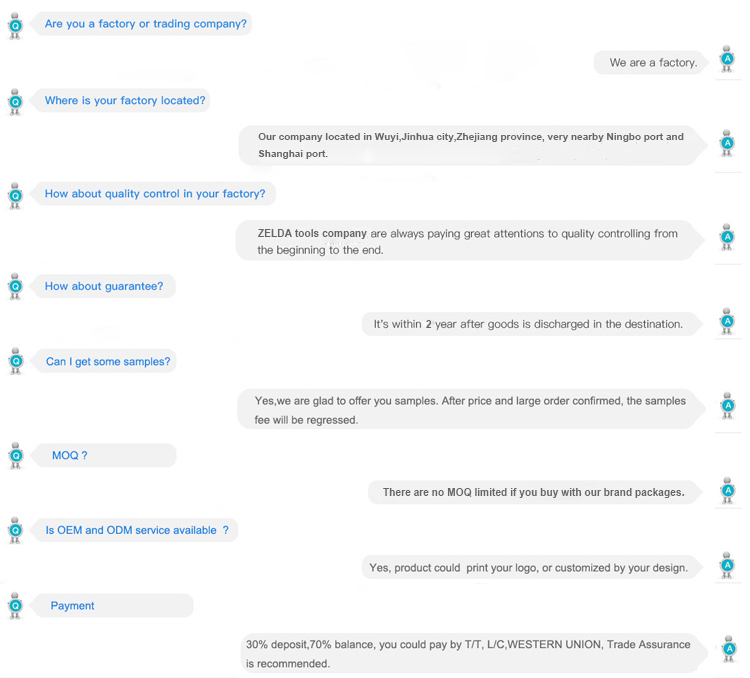Click the A robot icon next to 'We are a factory.'
Image resolution: width=750 pixels, height=678 pixels.
pyautogui.click(x=728, y=60)
